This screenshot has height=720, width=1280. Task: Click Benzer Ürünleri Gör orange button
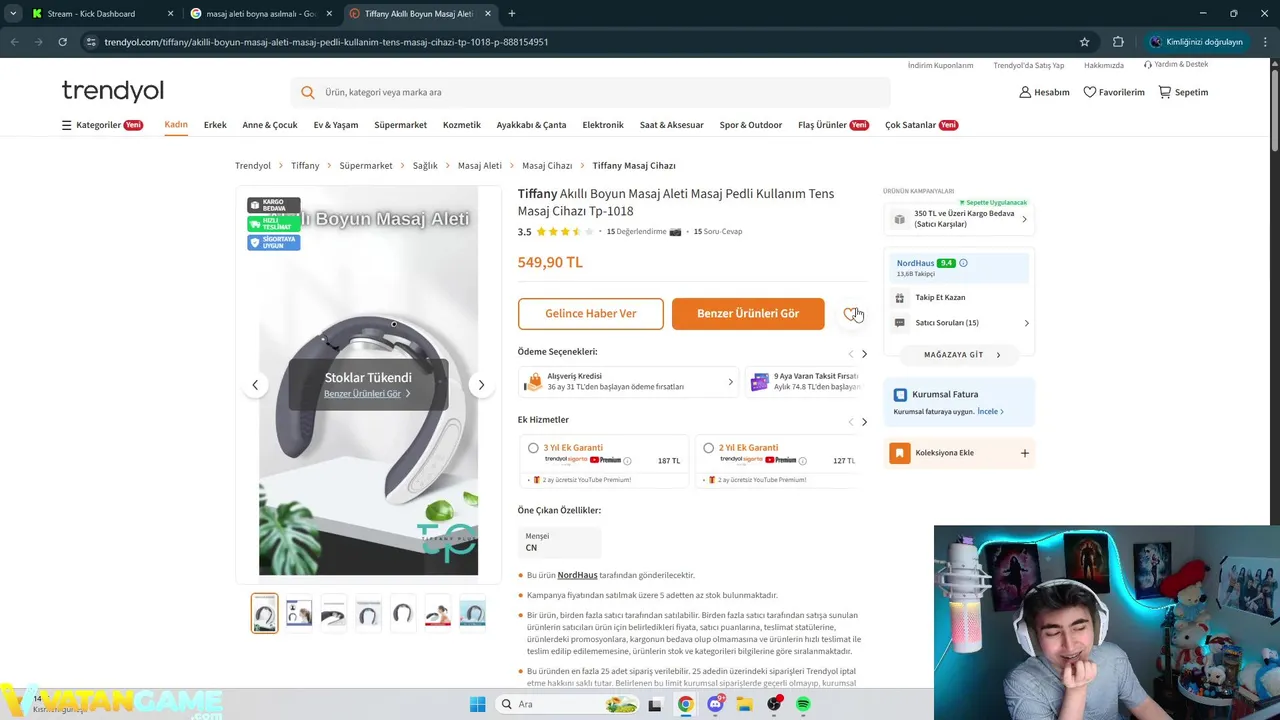click(x=748, y=314)
